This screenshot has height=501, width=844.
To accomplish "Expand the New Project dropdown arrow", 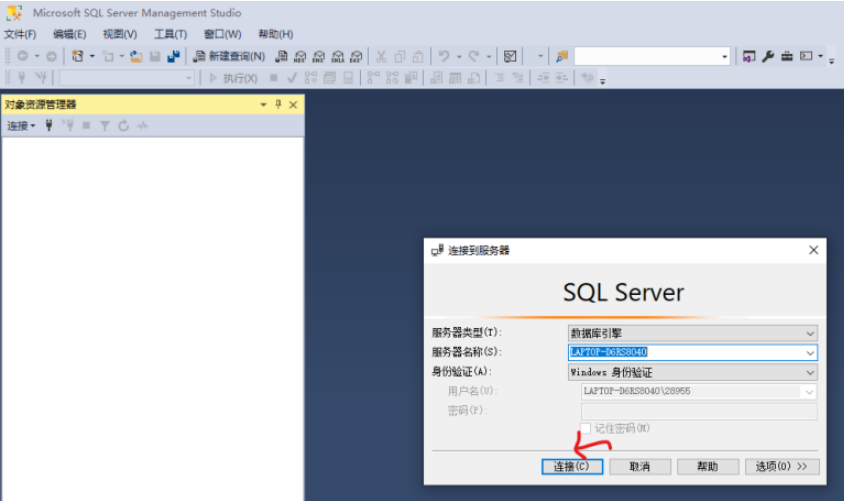I will (92, 56).
